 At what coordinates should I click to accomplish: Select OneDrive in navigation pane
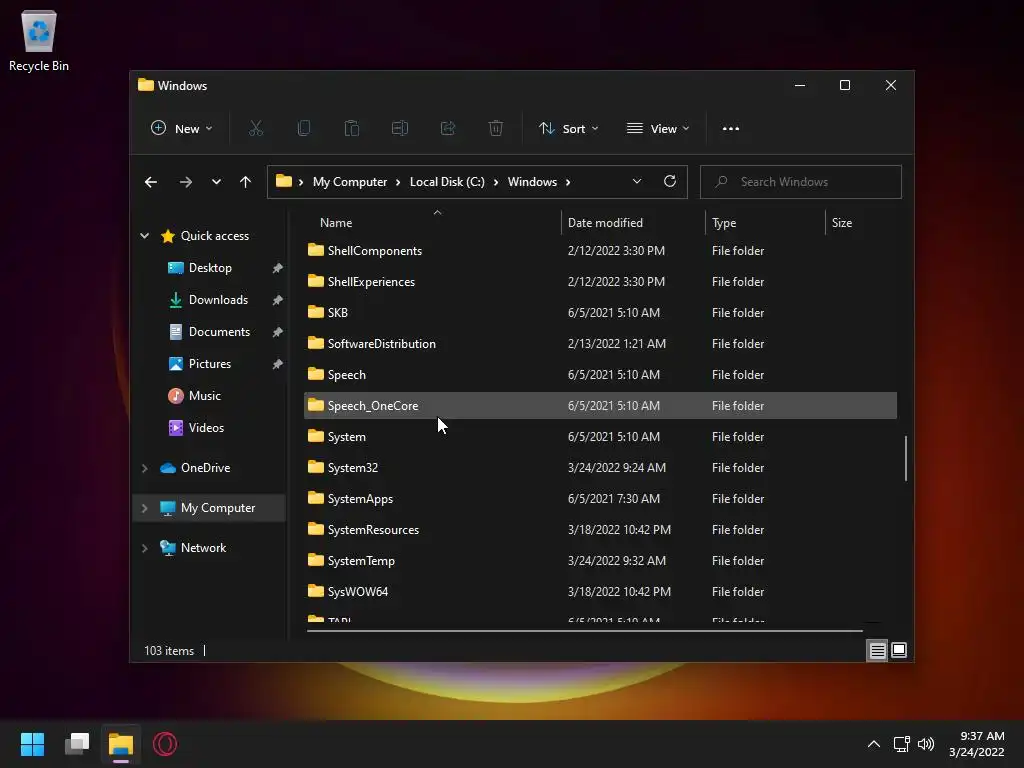click(x=205, y=468)
